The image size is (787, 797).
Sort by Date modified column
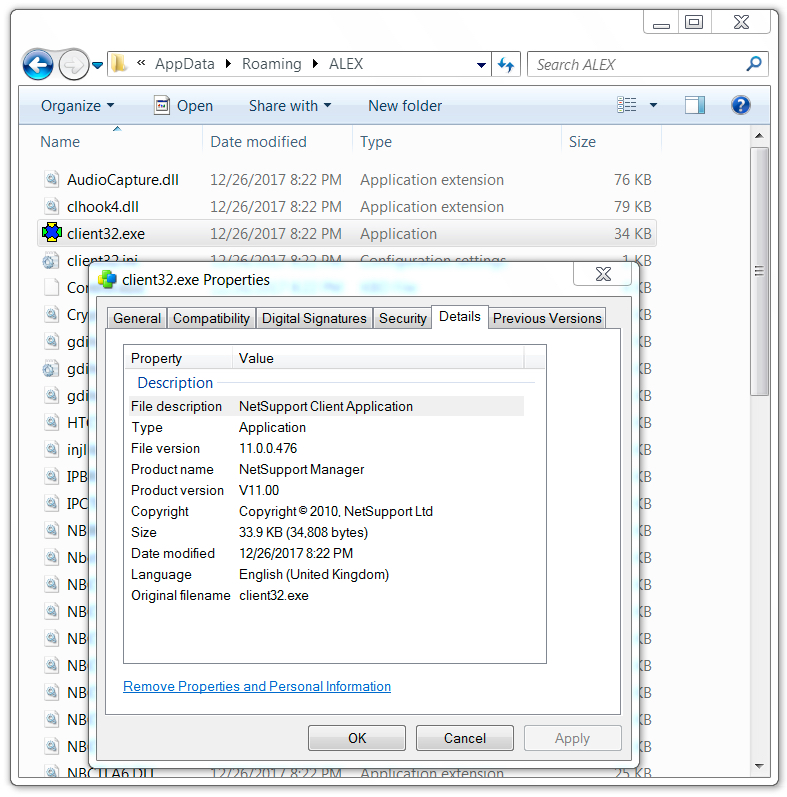[x=258, y=142]
